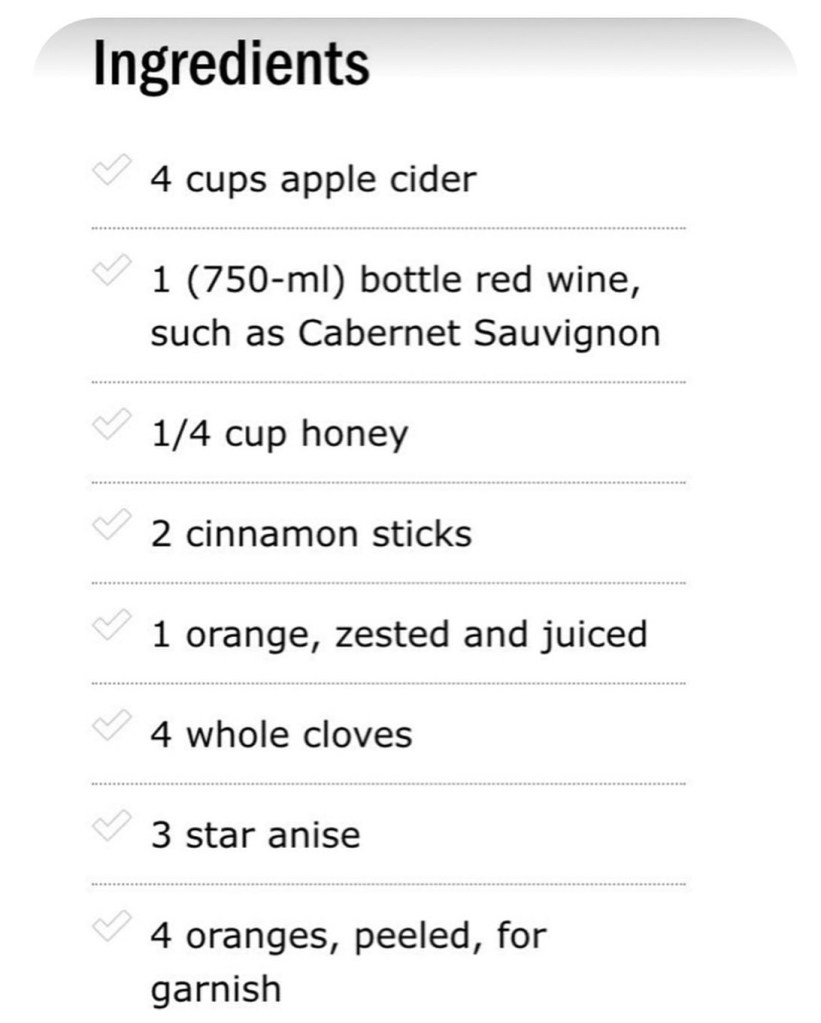Select "1 orange, zested and juiced" text

[399, 634]
